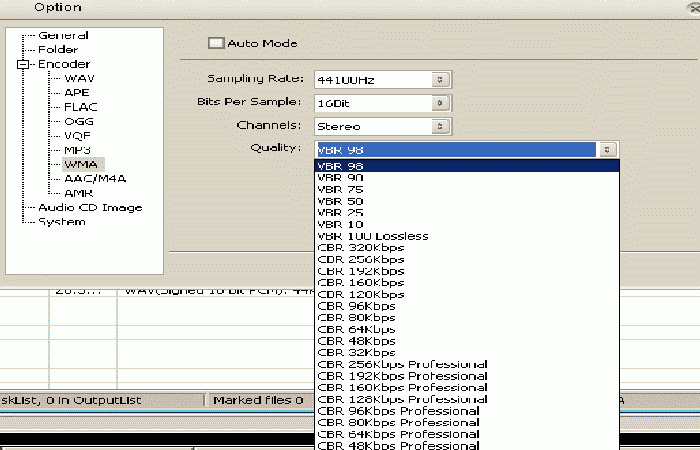
Task: Collapse the Encoder tree node
Action: pos(22,65)
